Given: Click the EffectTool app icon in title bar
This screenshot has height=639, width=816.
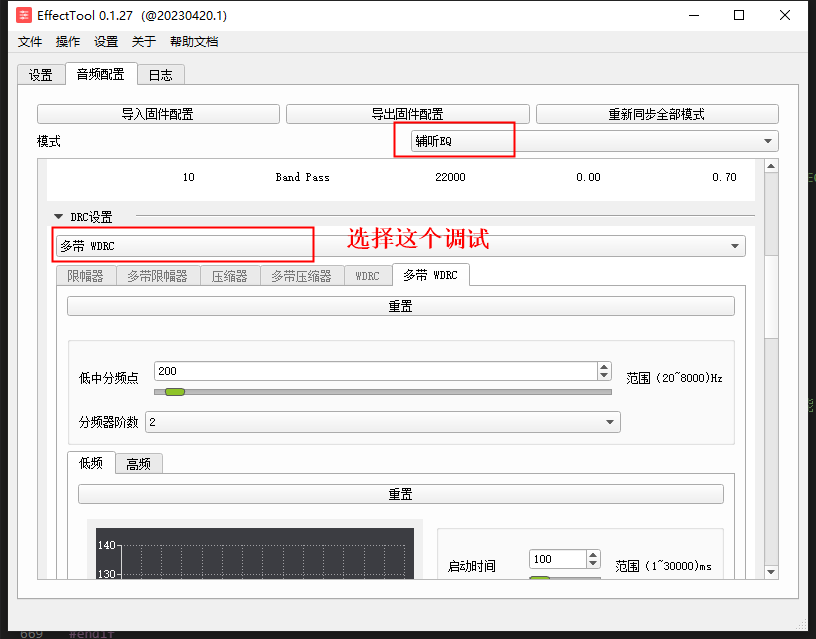Looking at the screenshot, I should pyautogui.click(x=23, y=15).
